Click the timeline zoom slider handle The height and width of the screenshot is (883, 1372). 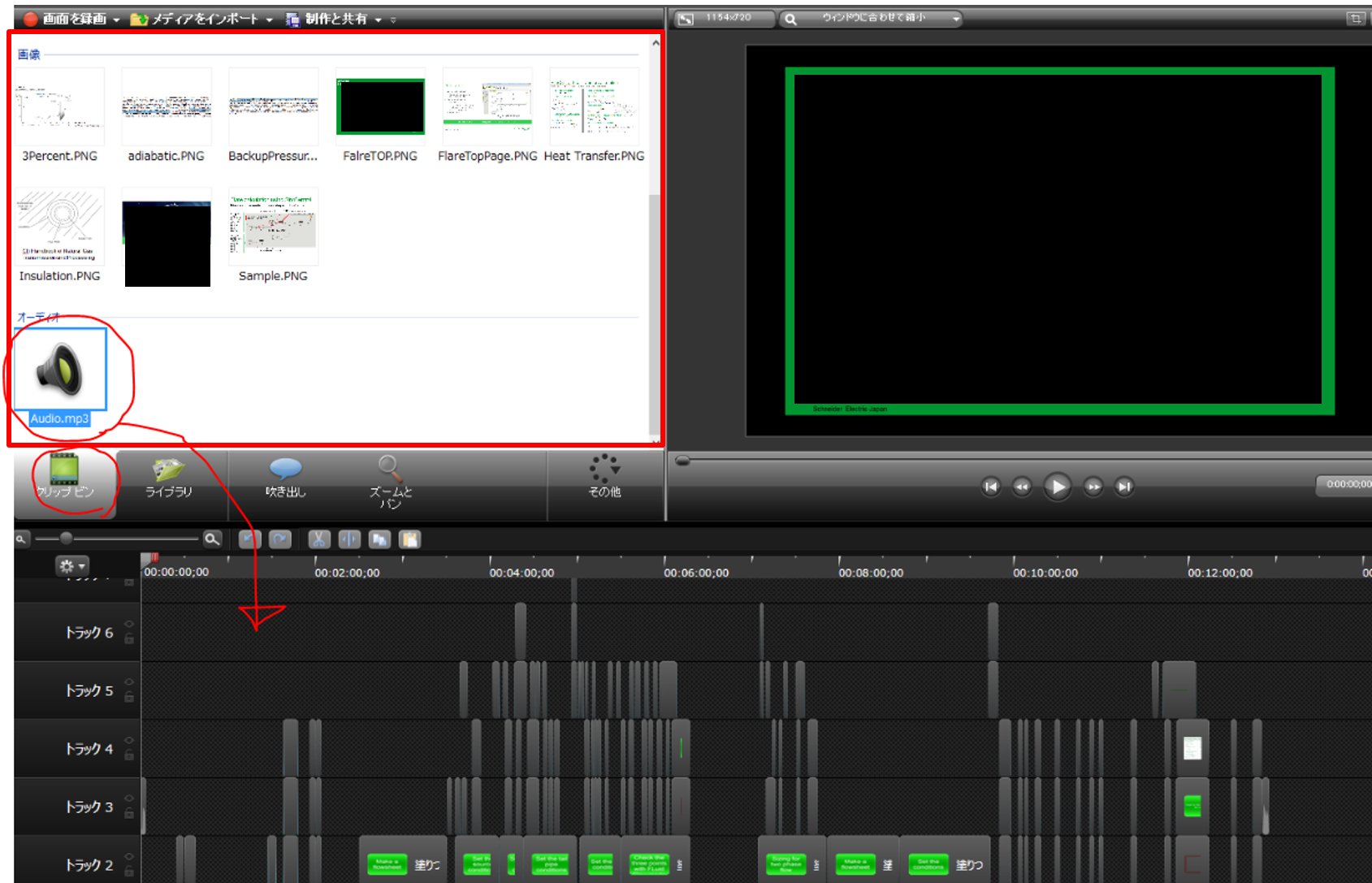[67, 538]
